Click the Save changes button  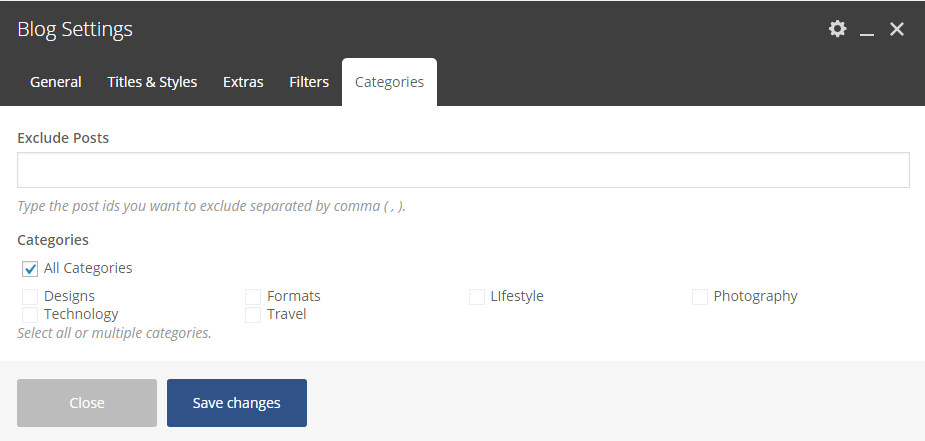(x=237, y=403)
